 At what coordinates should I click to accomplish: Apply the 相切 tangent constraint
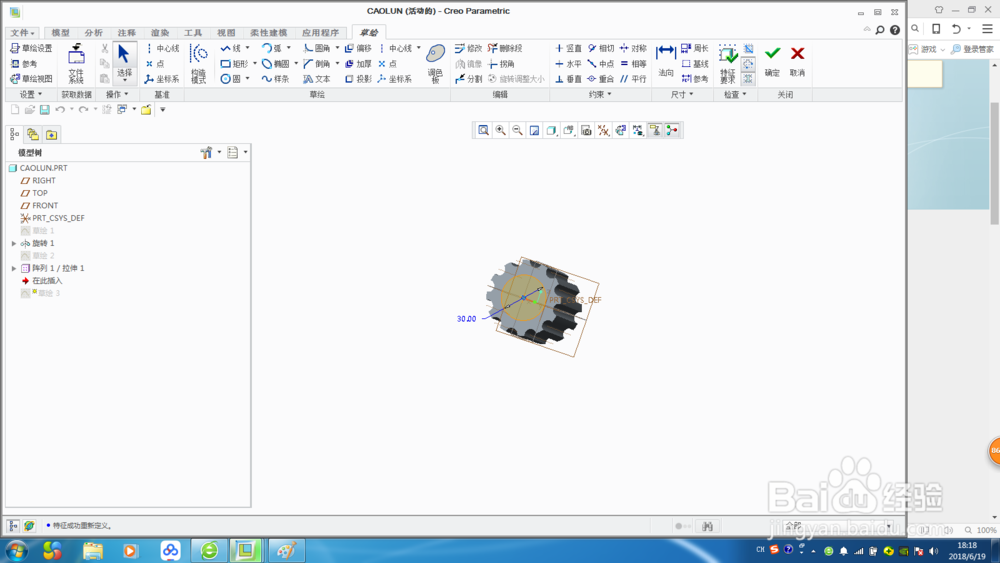pos(601,48)
